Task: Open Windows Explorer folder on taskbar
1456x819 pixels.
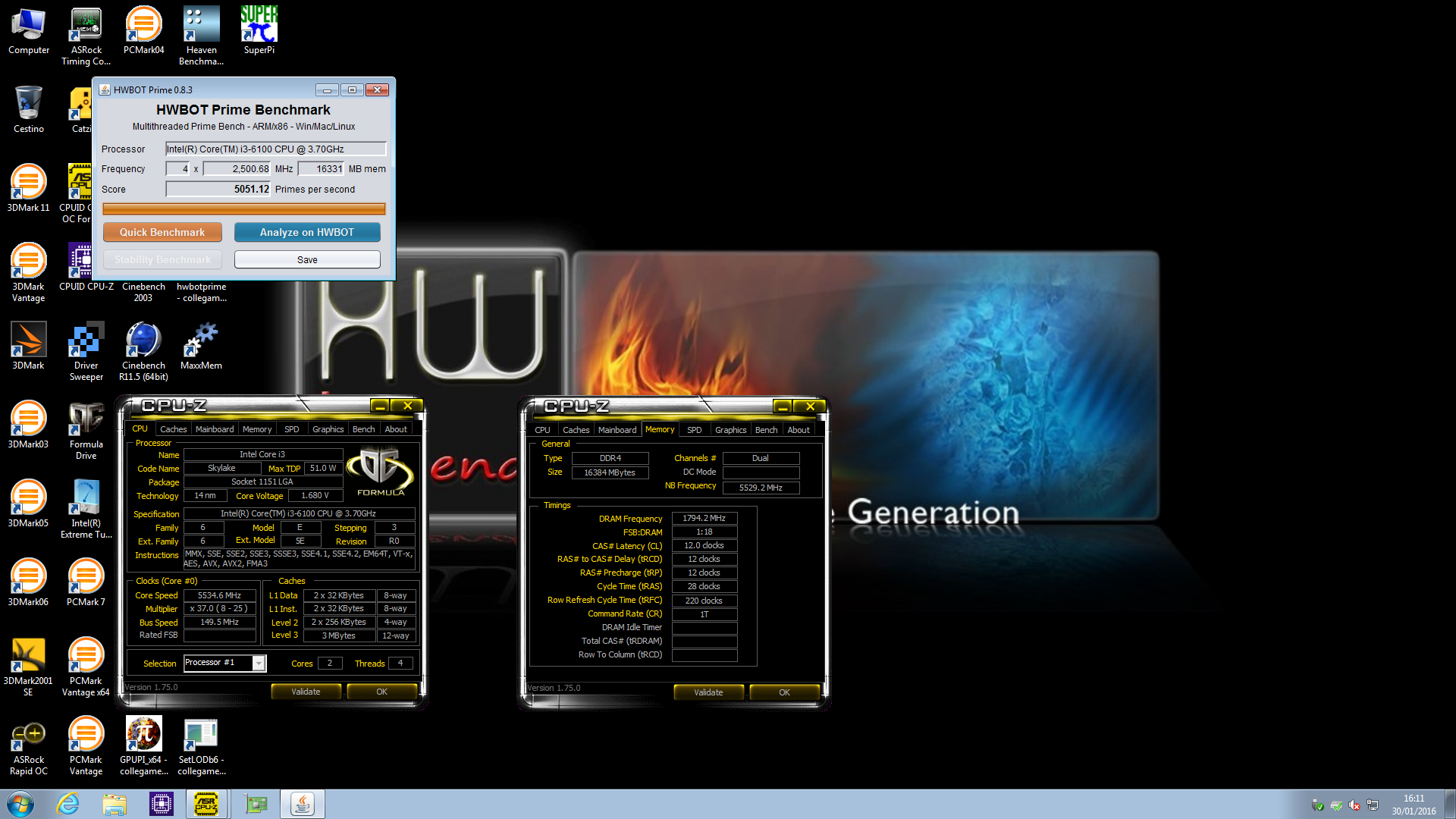Action: pyautogui.click(x=115, y=804)
